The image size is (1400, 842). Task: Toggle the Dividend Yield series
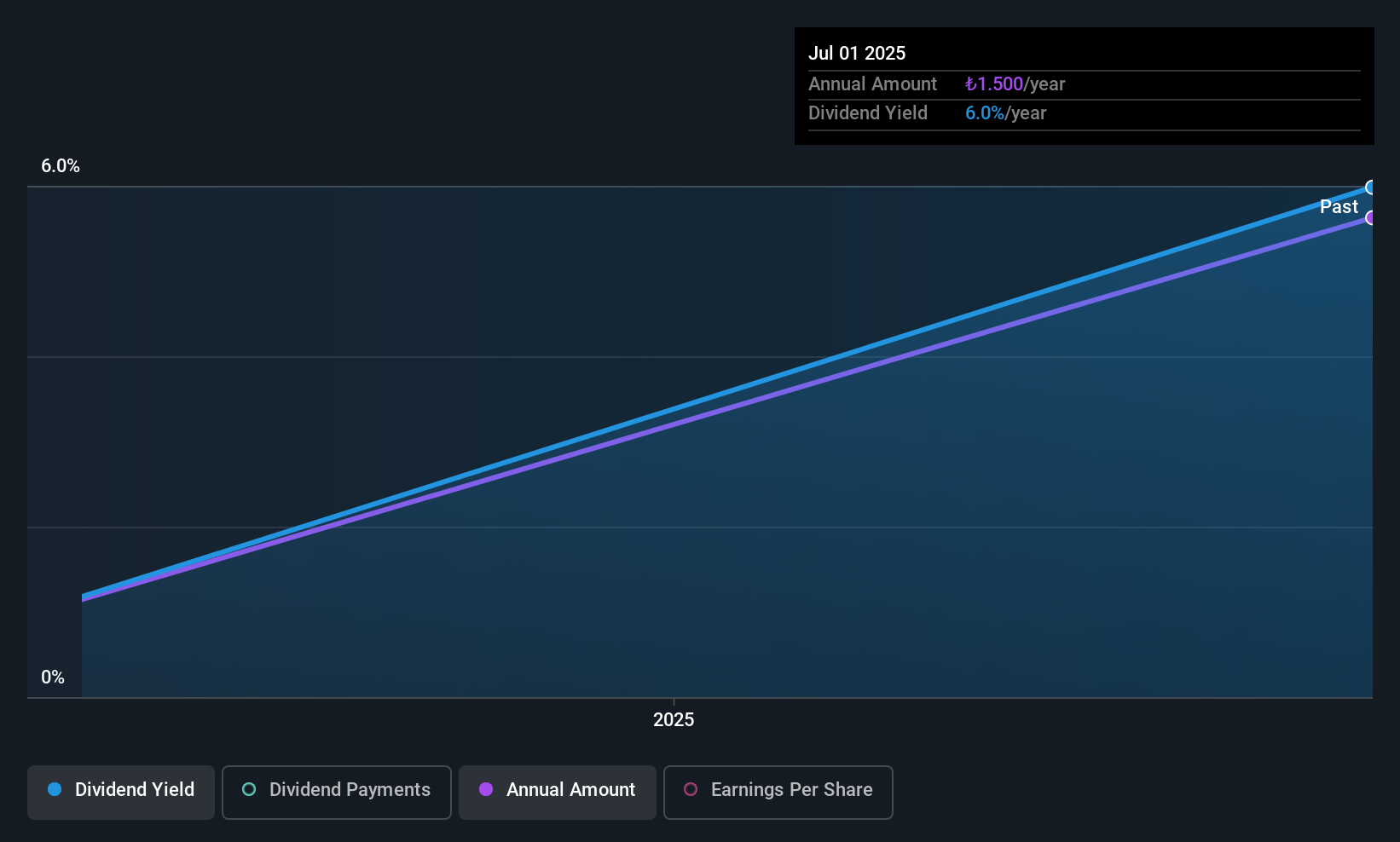coord(121,792)
